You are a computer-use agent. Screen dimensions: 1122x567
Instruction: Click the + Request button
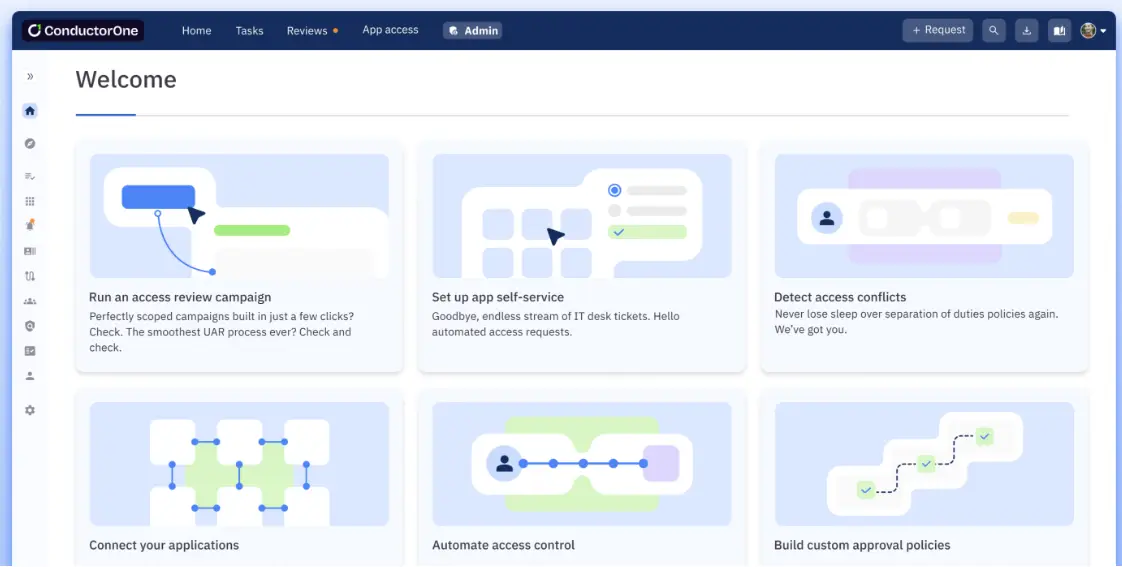[937, 31]
